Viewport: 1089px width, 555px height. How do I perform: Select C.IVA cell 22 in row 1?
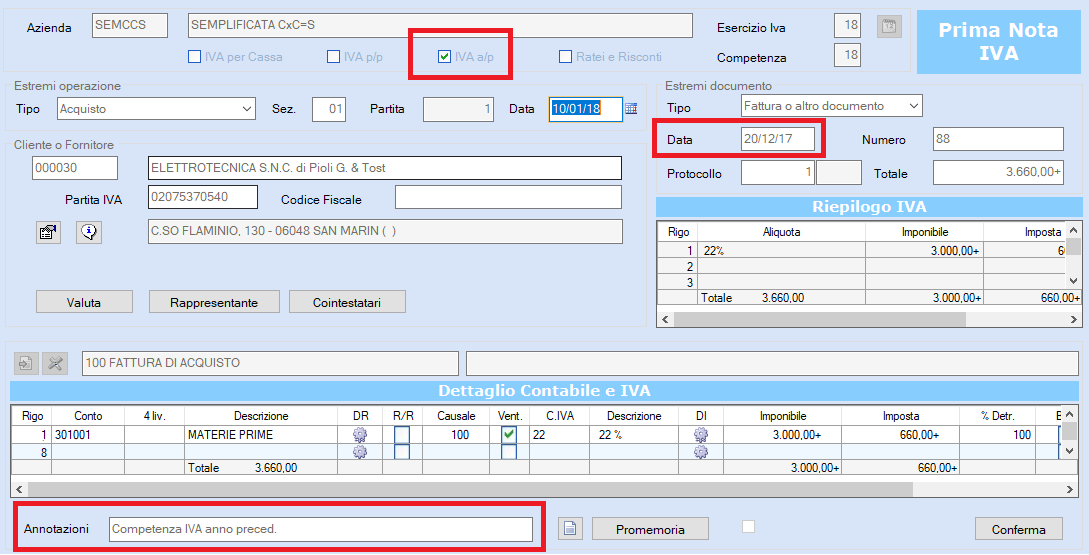[x=560, y=435]
